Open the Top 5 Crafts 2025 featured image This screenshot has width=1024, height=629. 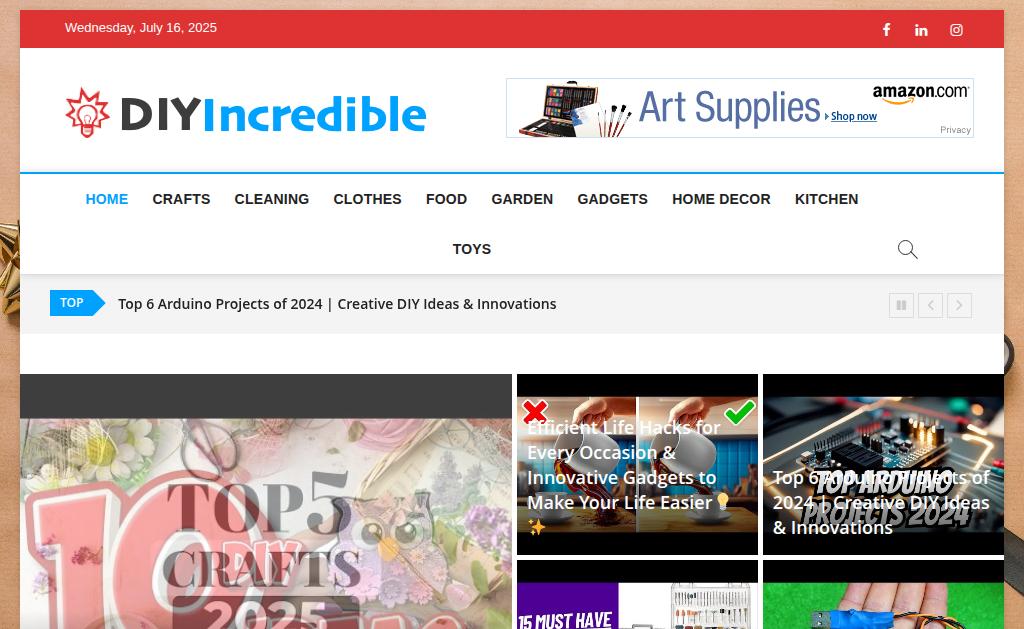[266, 502]
